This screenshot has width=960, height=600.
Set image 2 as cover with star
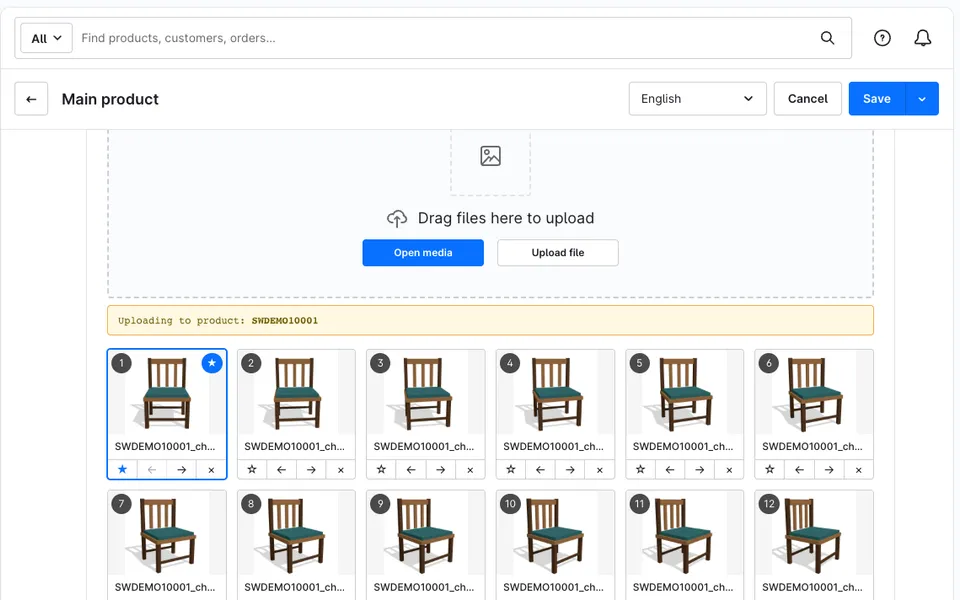tap(252, 470)
